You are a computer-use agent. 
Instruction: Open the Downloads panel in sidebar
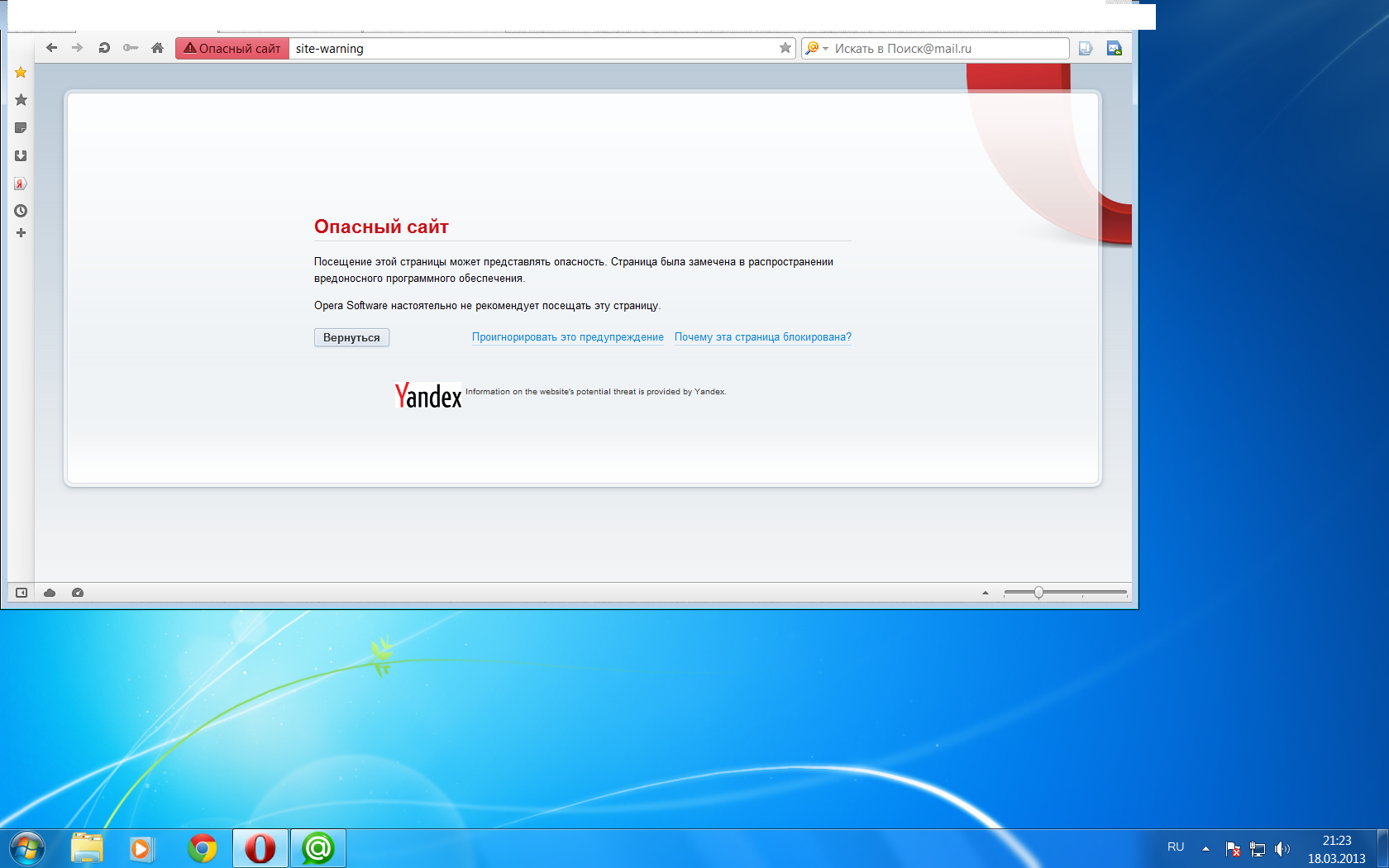click(21, 155)
